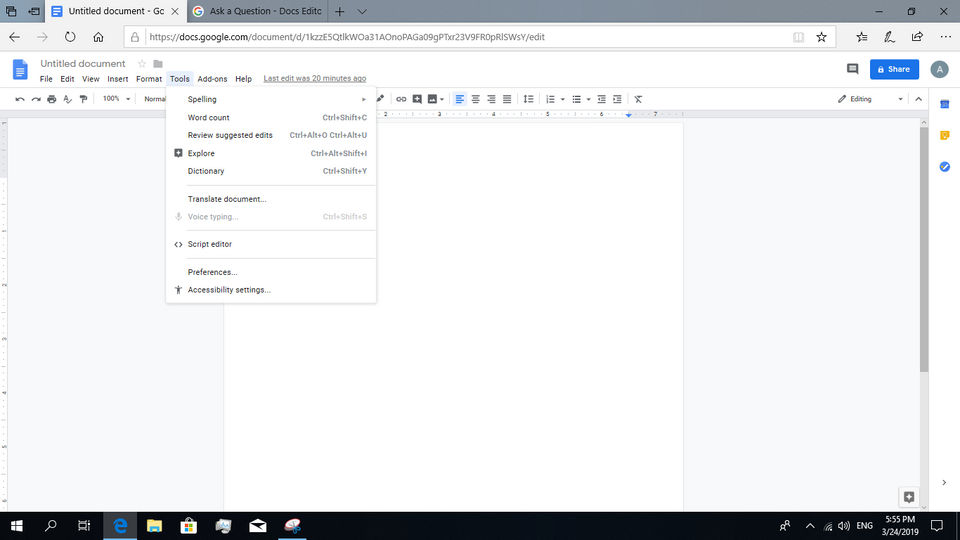The image size is (960, 540).
Task: Click the account avatar A
Action: [939, 69]
